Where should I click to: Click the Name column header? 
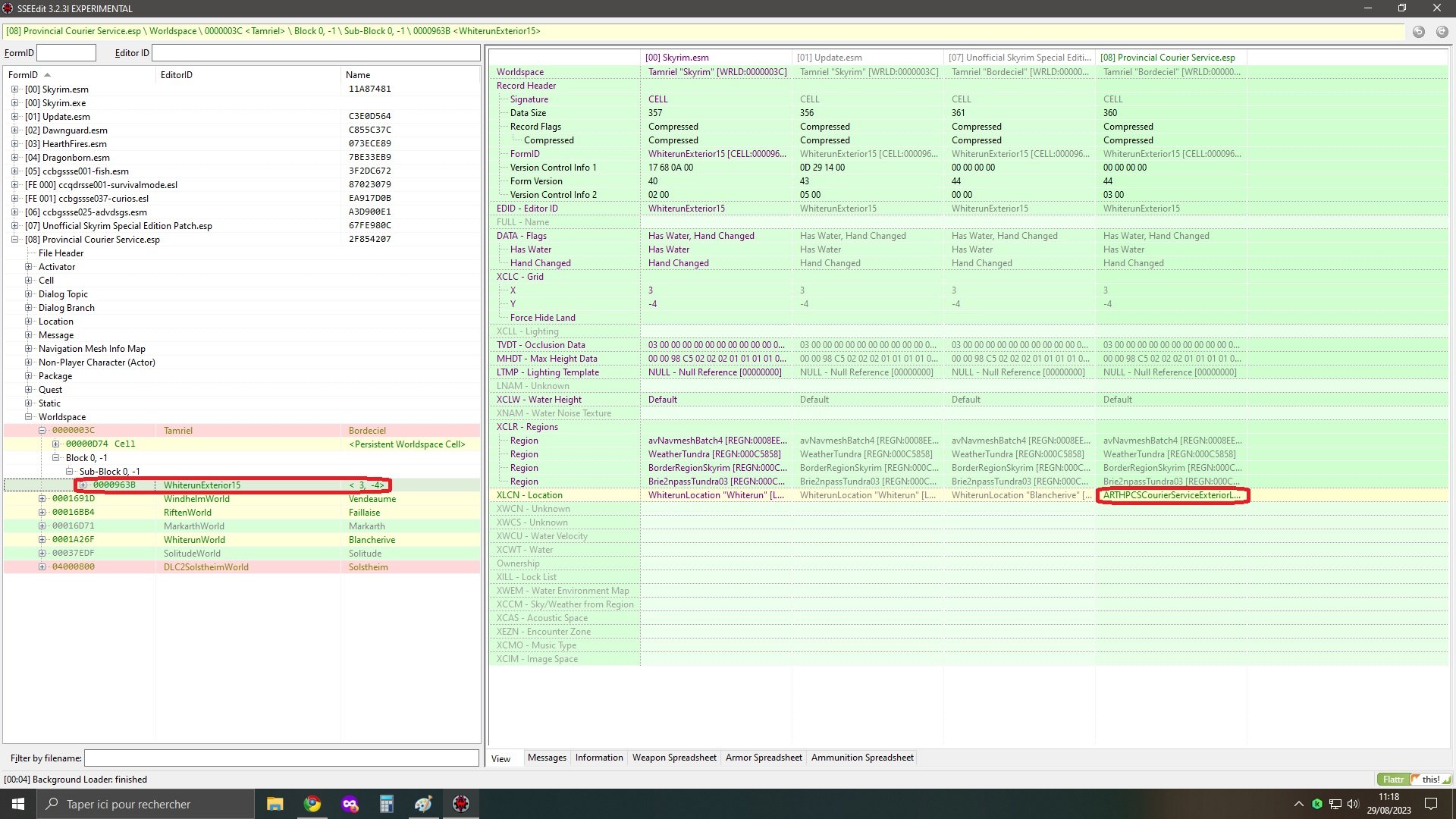[410, 75]
